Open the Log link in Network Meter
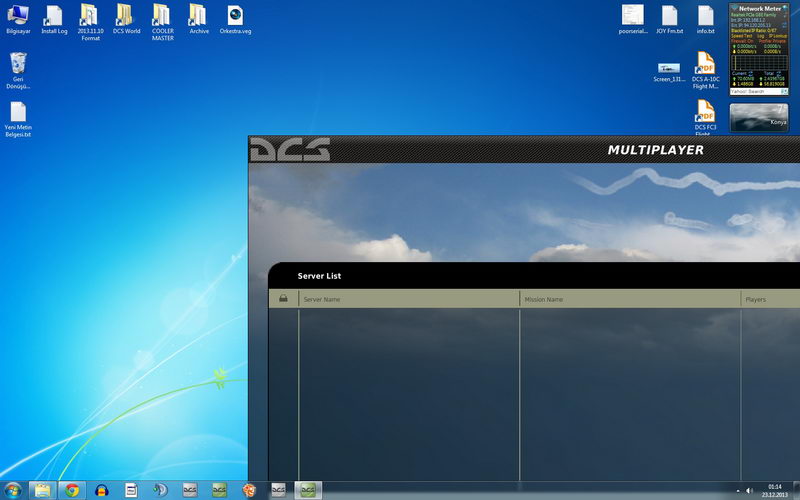Image resolution: width=800 pixels, height=500 pixels. (x=760, y=36)
